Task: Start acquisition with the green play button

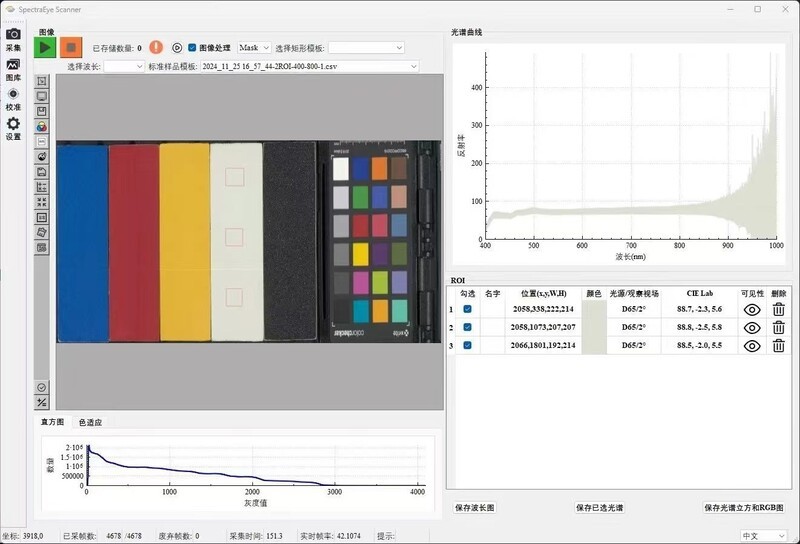Action: tap(45, 47)
